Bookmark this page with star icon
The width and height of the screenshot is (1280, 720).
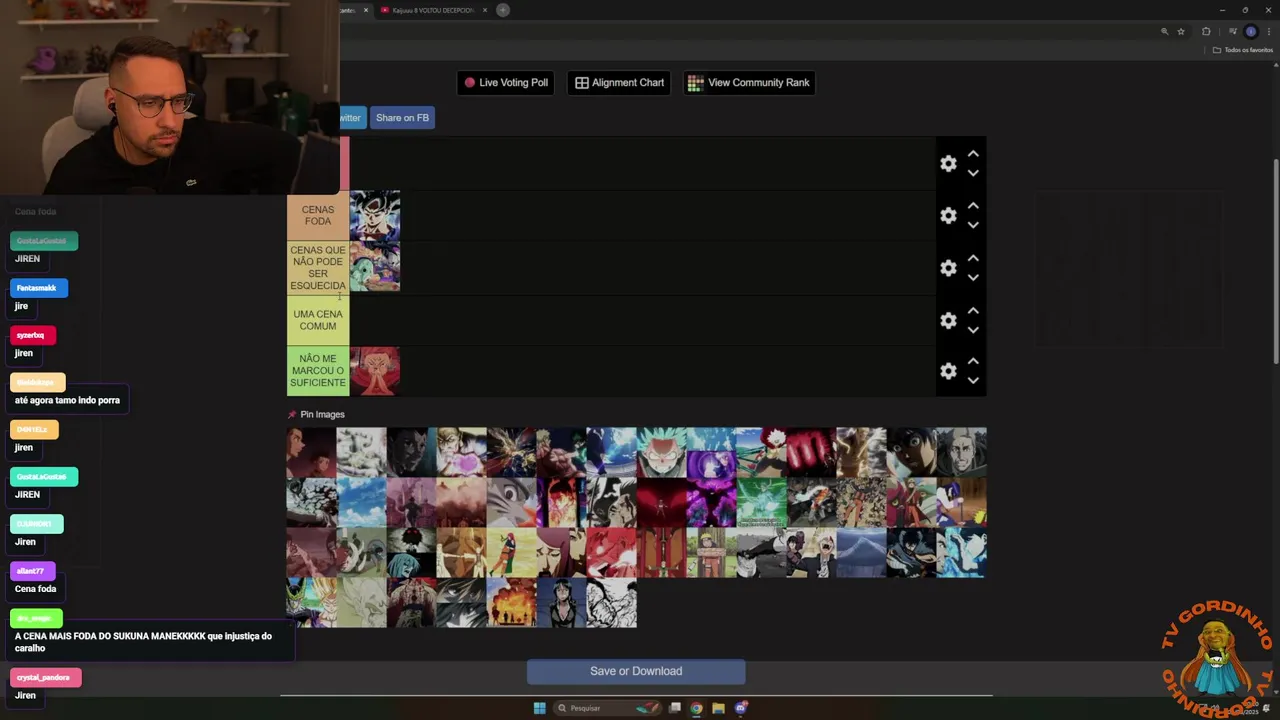[1181, 32]
